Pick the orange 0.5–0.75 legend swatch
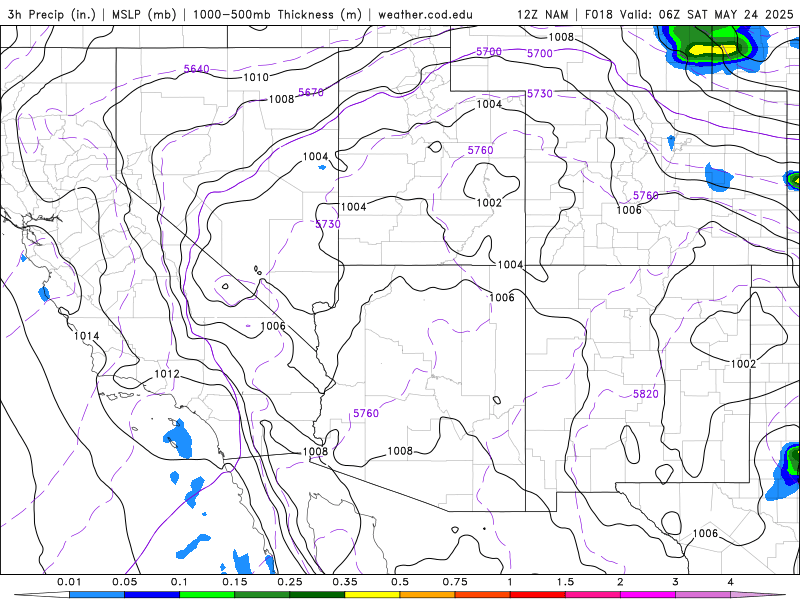800x600 pixels. click(x=428, y=595)
